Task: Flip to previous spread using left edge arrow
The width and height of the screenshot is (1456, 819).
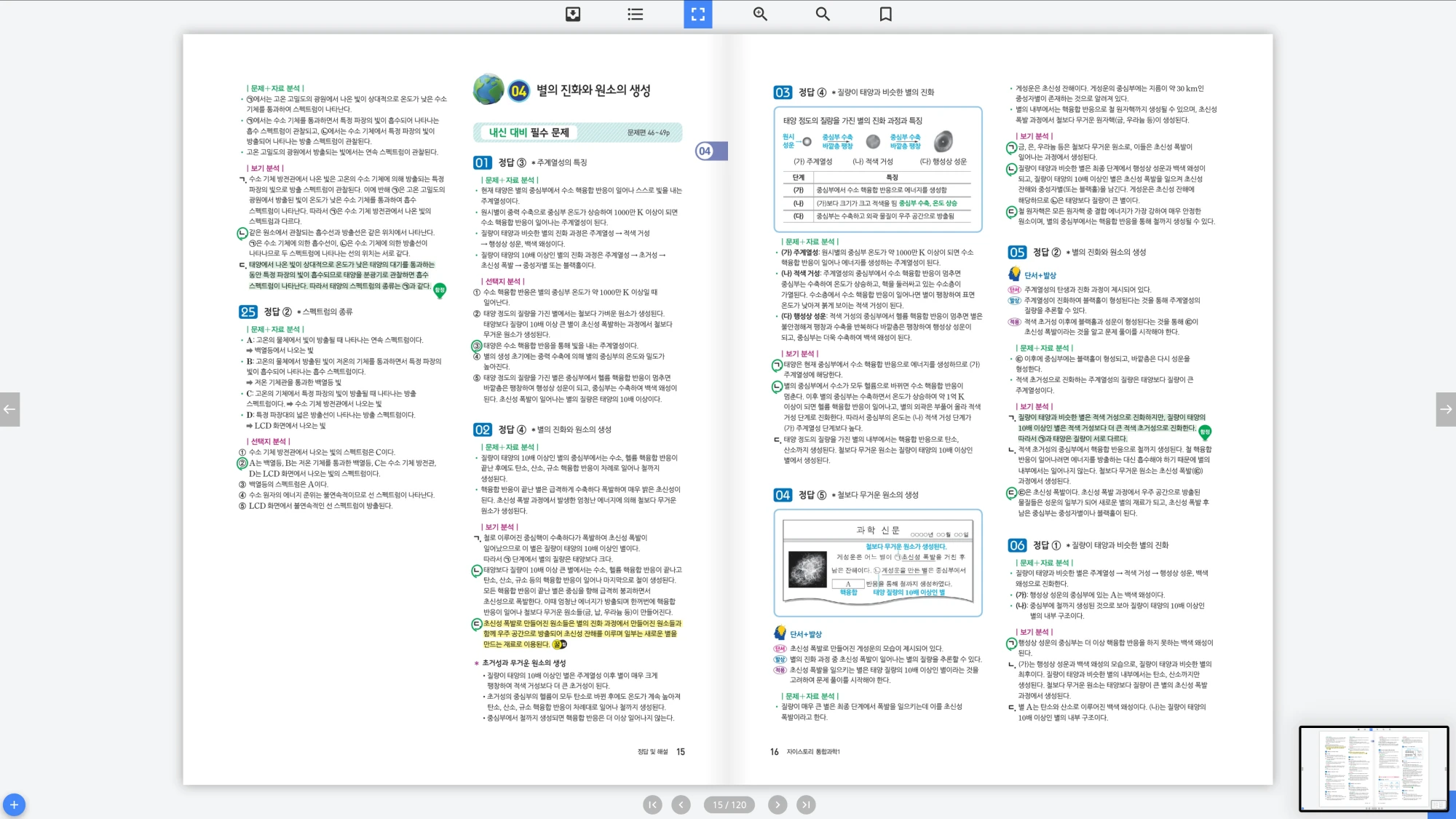Action: pyautogui.click(x=9, y=409)
